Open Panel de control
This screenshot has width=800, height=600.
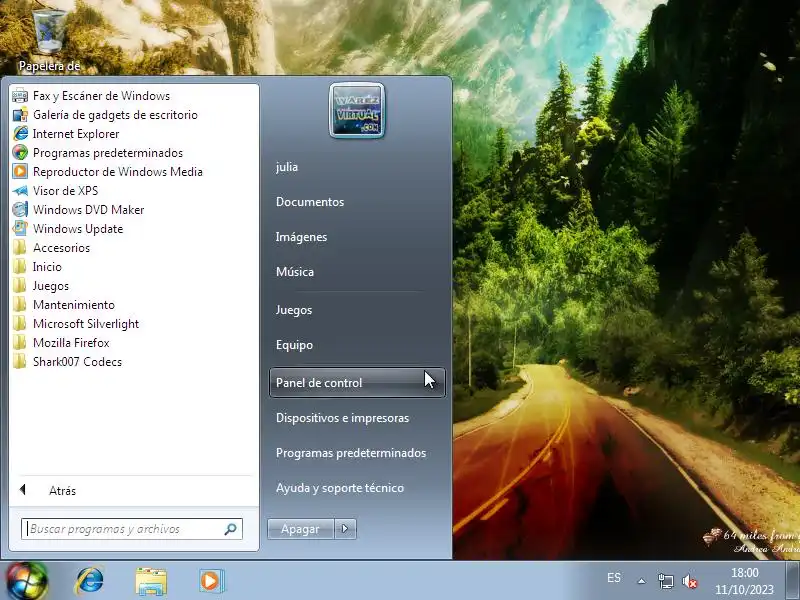click(x=357, y=383)
